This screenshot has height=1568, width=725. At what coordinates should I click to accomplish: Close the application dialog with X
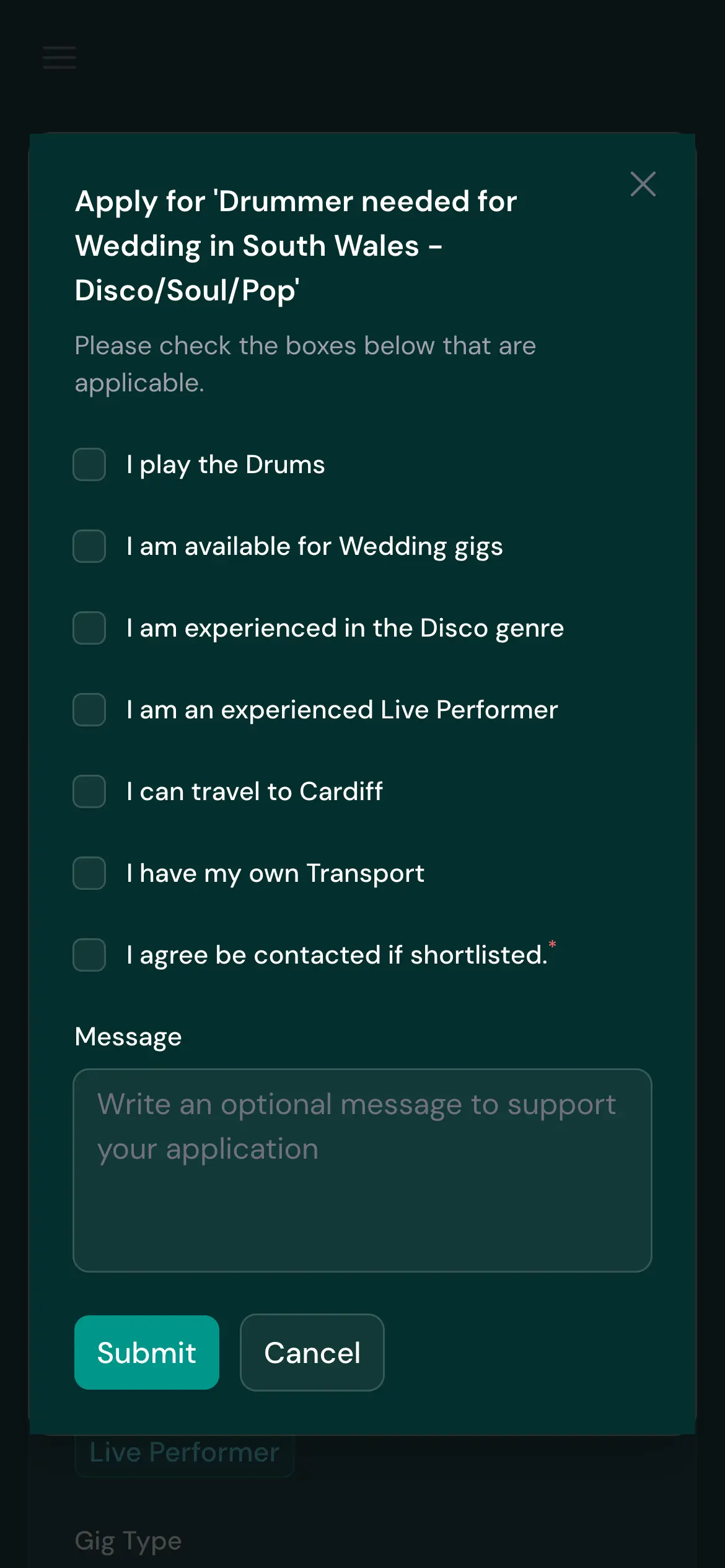pyautogui.click(x=643, y=184)
